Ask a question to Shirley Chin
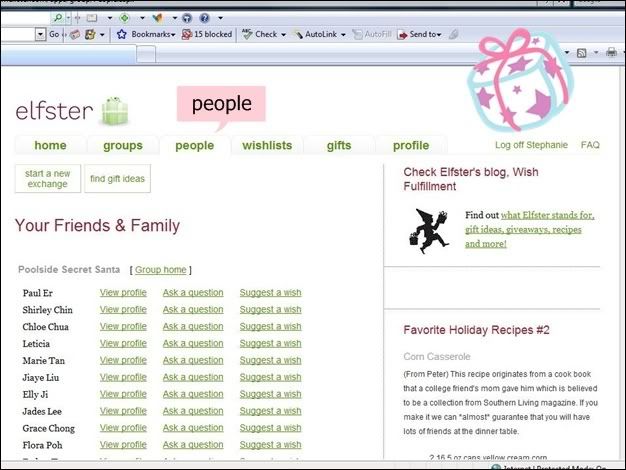 (x=193, y=309)
